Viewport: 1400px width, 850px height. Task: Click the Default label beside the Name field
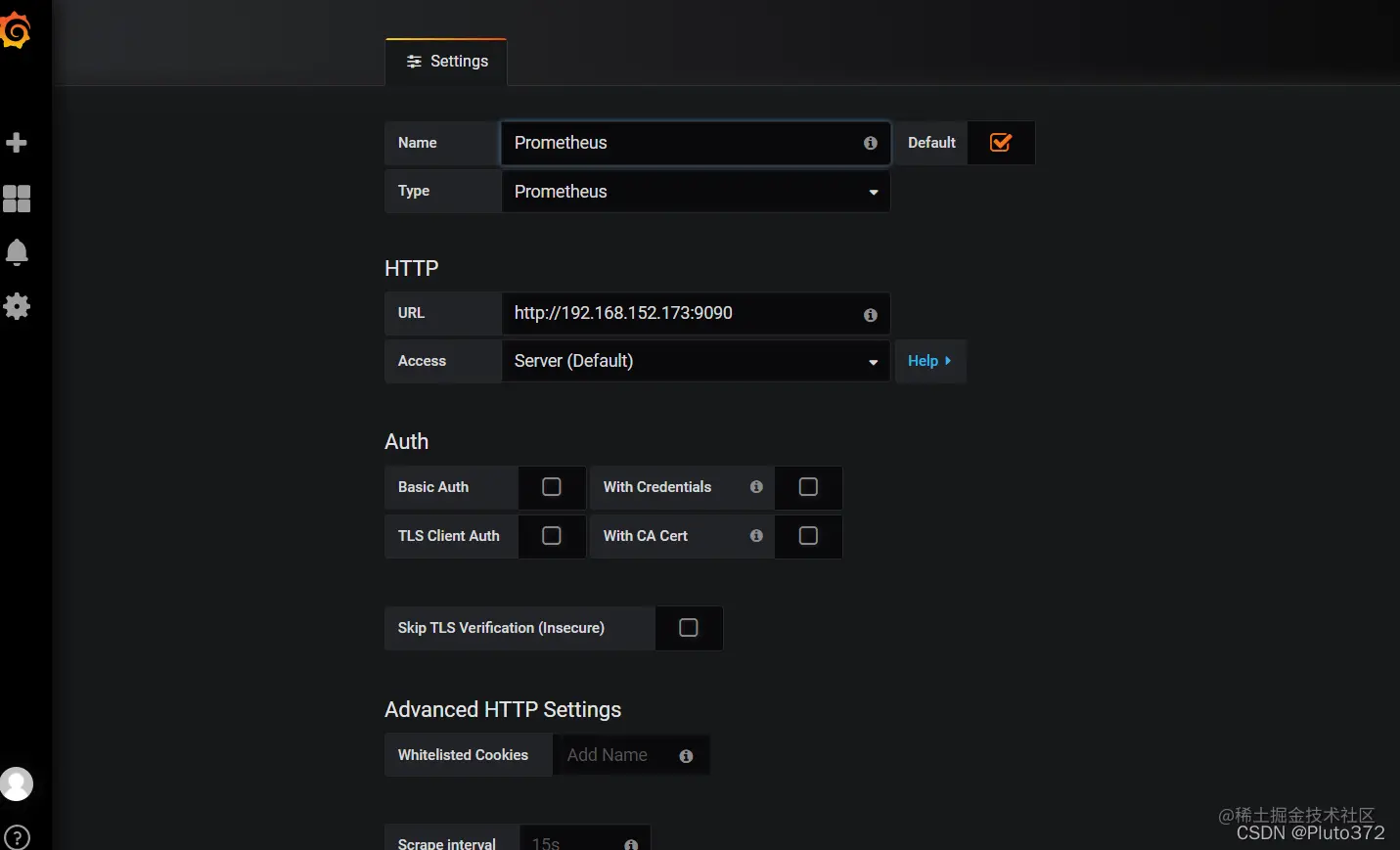931,143
